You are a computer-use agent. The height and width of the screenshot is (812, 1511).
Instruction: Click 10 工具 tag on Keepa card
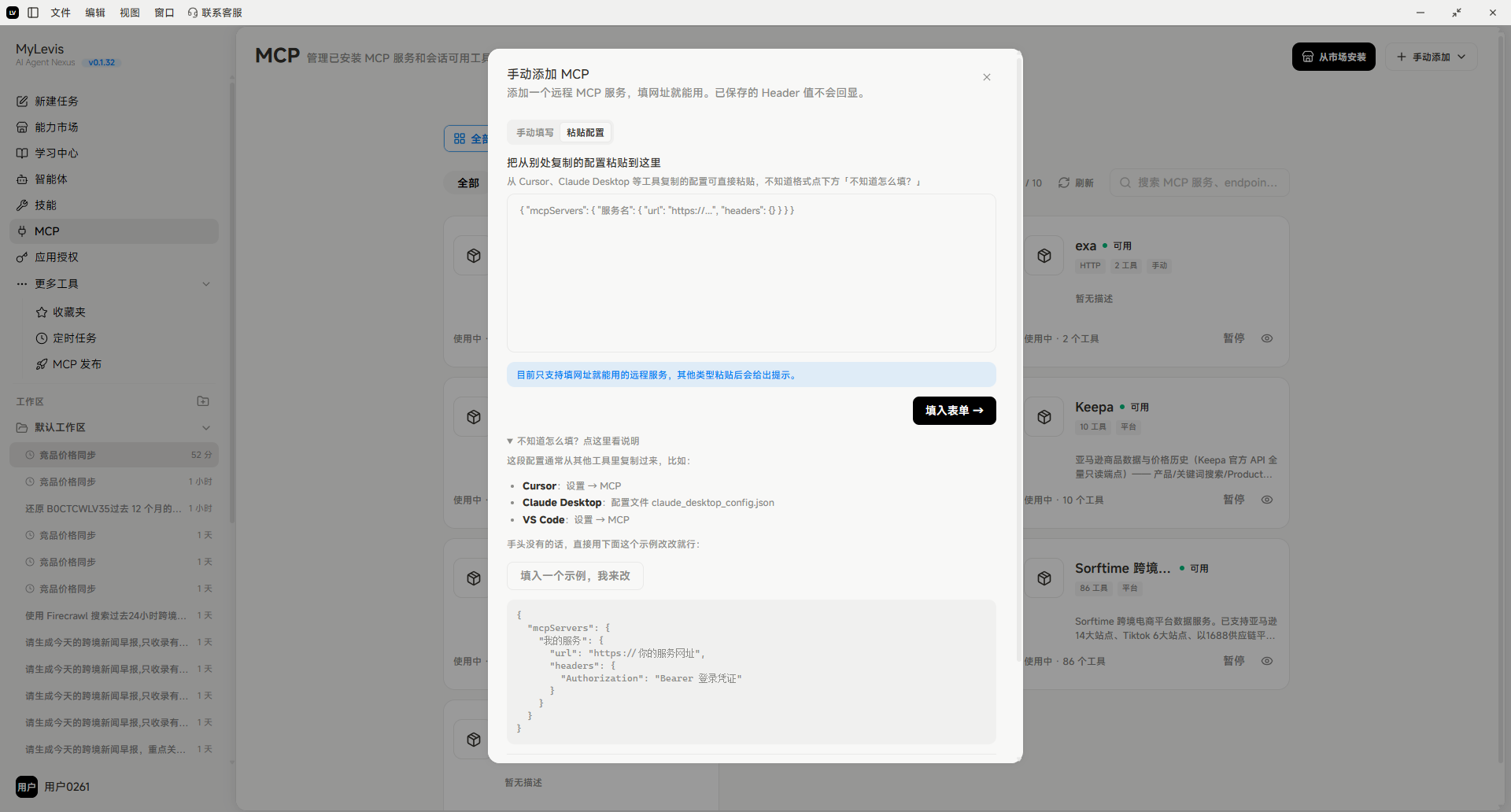coord(1093,427)
